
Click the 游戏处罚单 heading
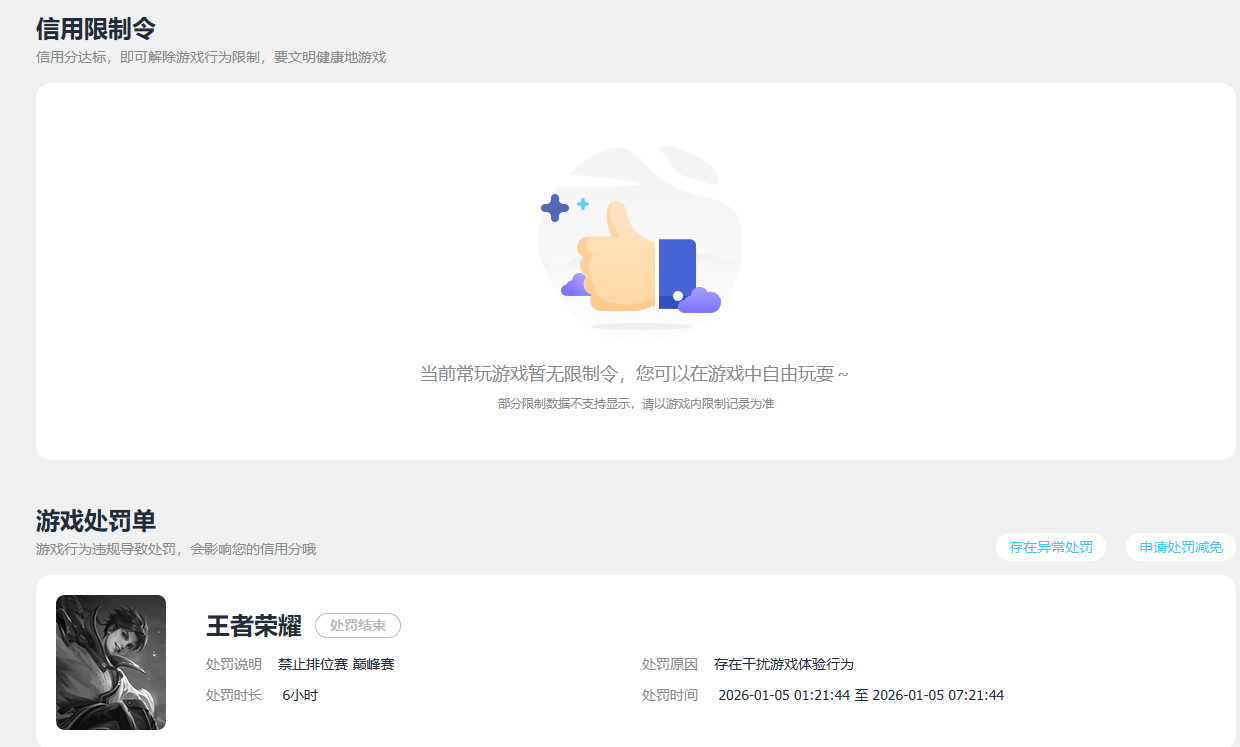coord(96,520)
